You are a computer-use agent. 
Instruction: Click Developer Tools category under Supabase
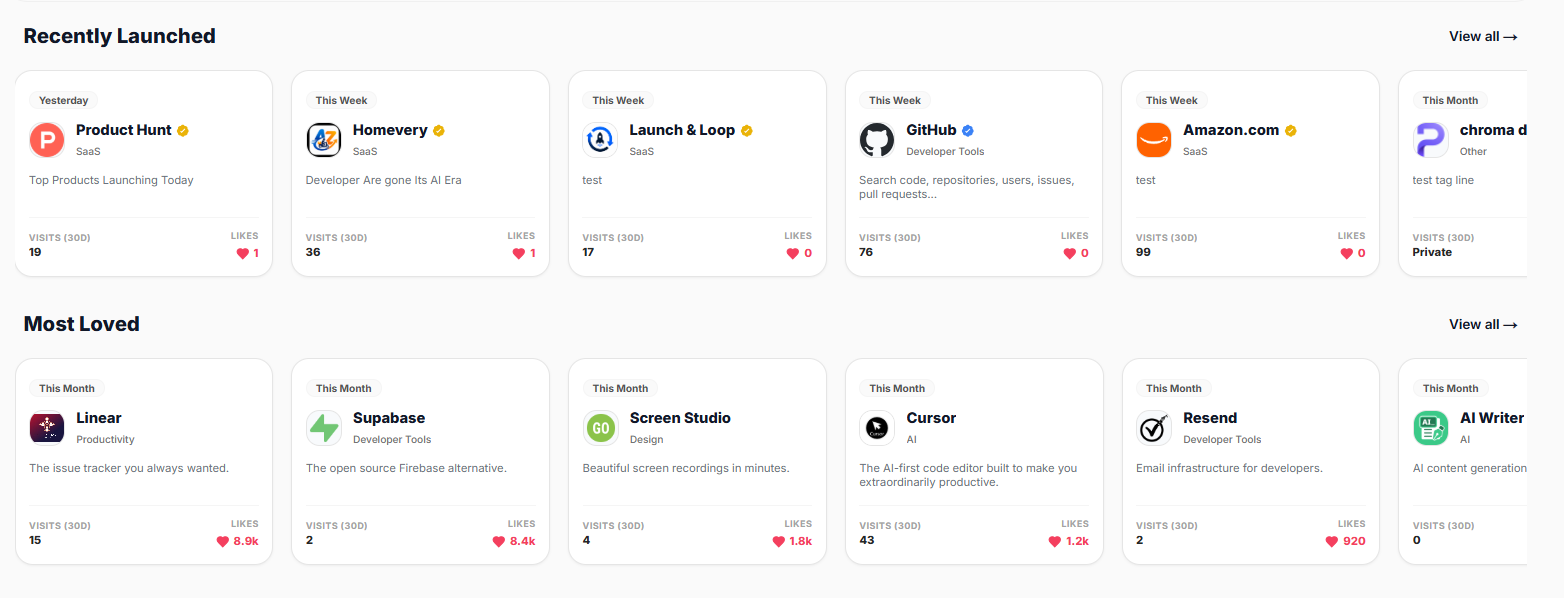[392, 439]
